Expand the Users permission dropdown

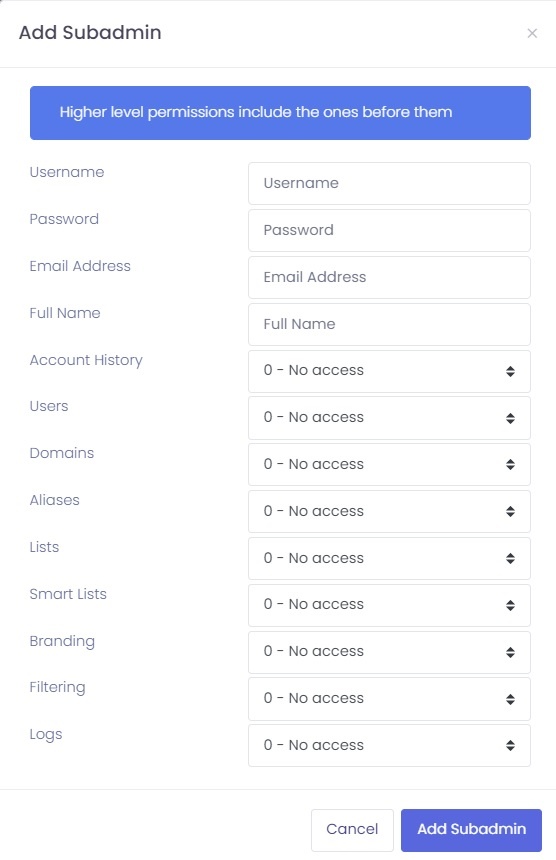pyautogui.click(x=389, y=418)
